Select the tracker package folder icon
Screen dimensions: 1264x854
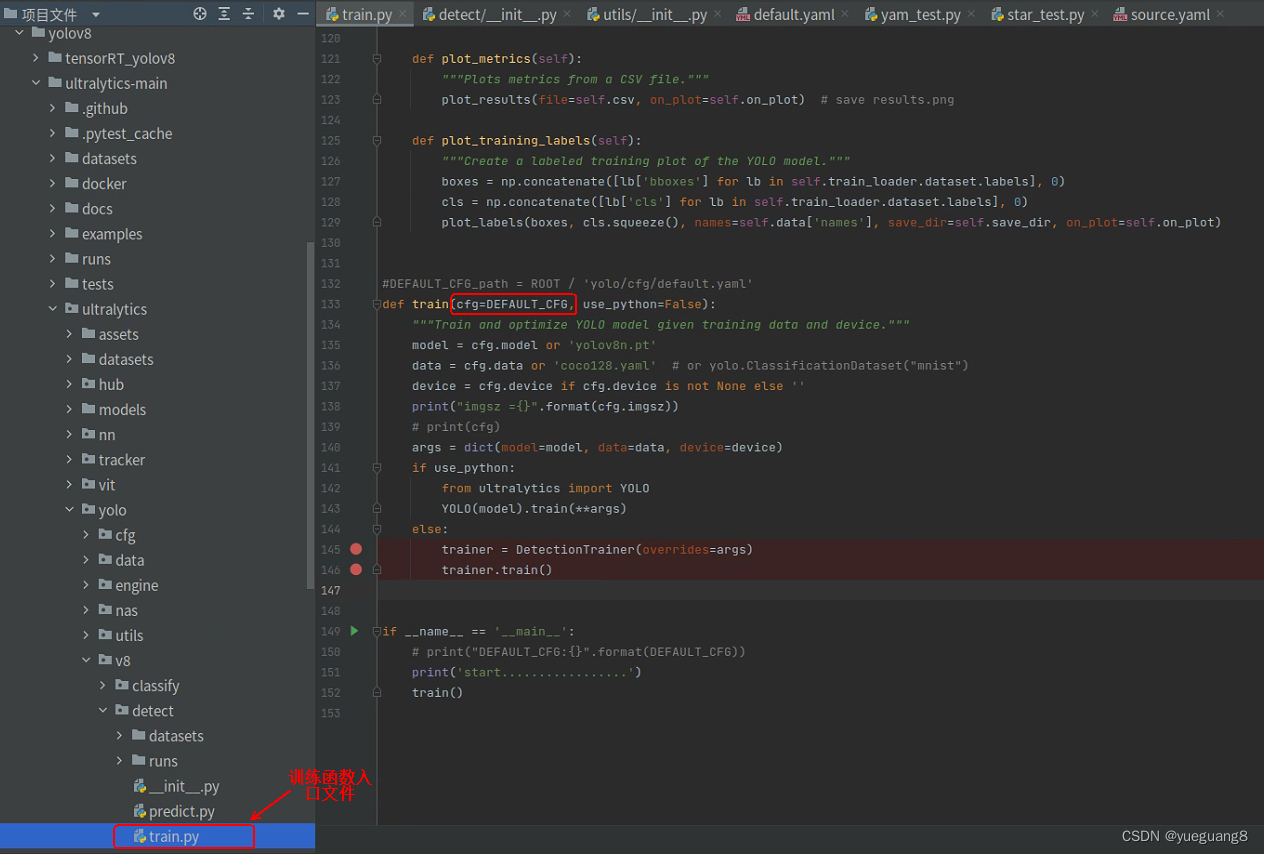[88, 459]
